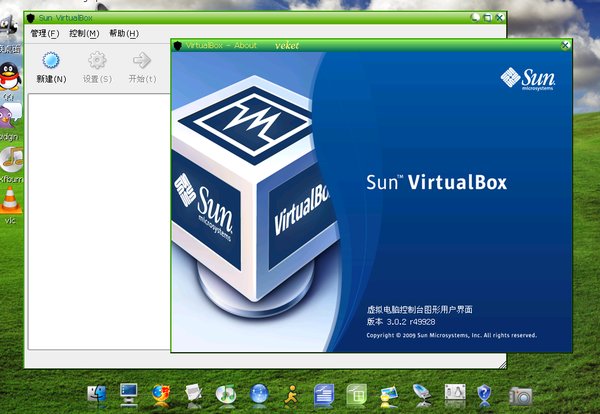Screen dimensions: 600x414
Task: Minimize the Sun VirtualBox main window
Action: (x=475, y=18)
